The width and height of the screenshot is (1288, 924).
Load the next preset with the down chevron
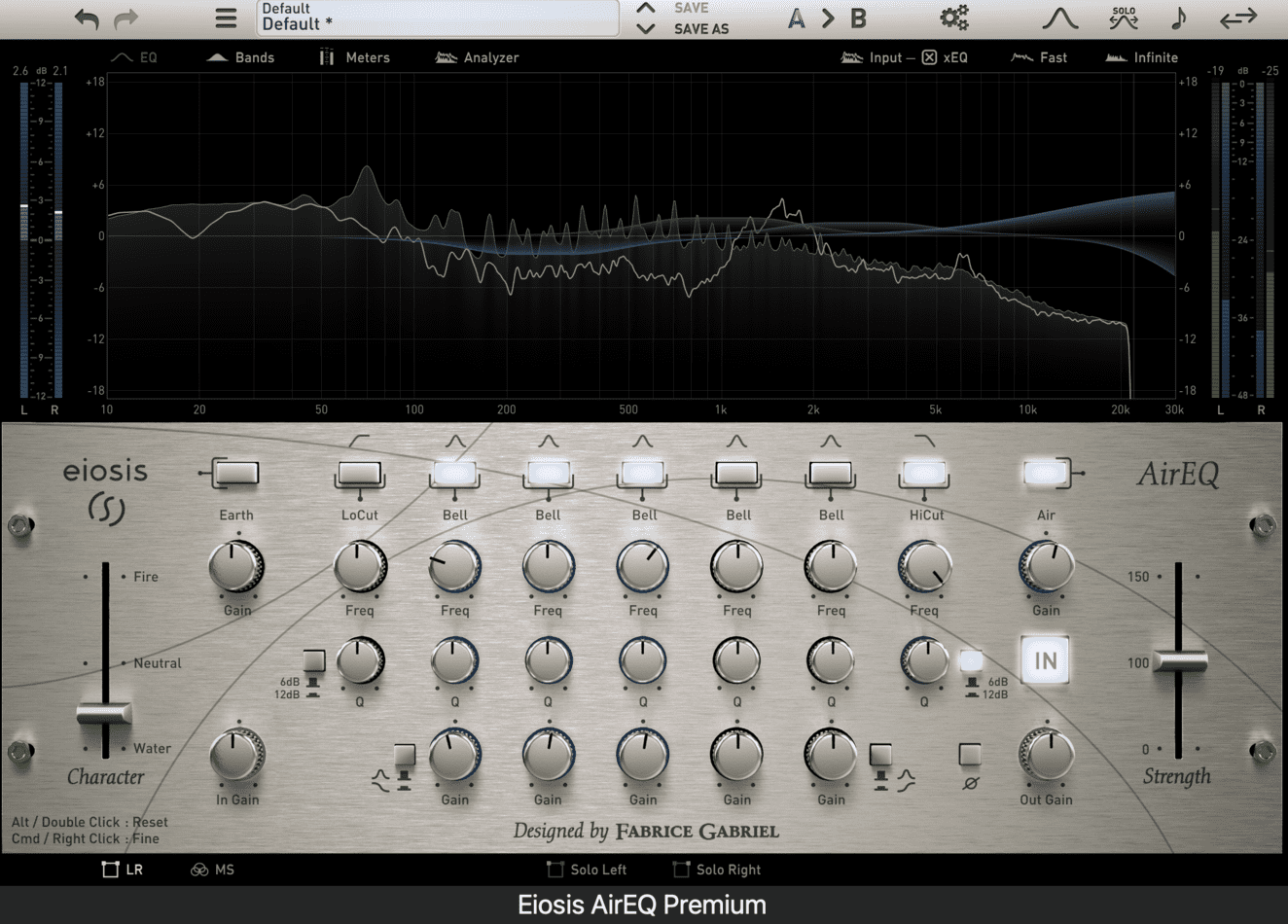(x=645, y=29)
